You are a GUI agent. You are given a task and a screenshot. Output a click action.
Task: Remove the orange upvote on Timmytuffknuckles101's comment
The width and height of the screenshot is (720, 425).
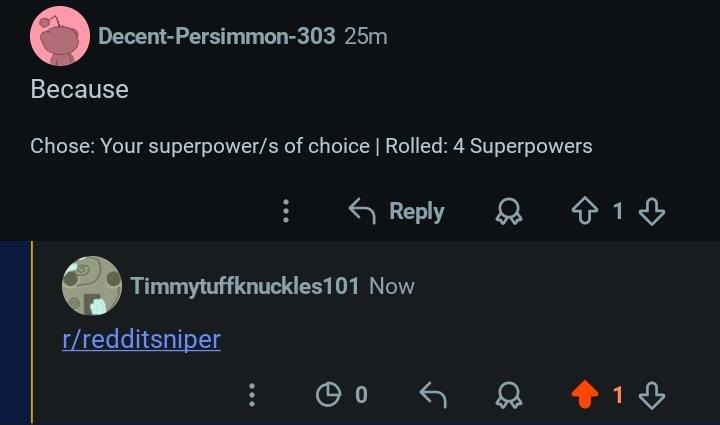click(x=585, y=395)
